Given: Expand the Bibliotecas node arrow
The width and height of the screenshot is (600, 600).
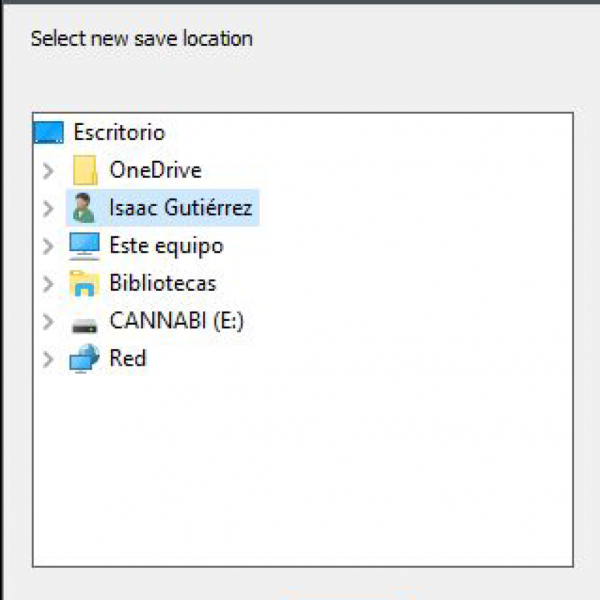Looking at the screenshot, I should [47, 284].
